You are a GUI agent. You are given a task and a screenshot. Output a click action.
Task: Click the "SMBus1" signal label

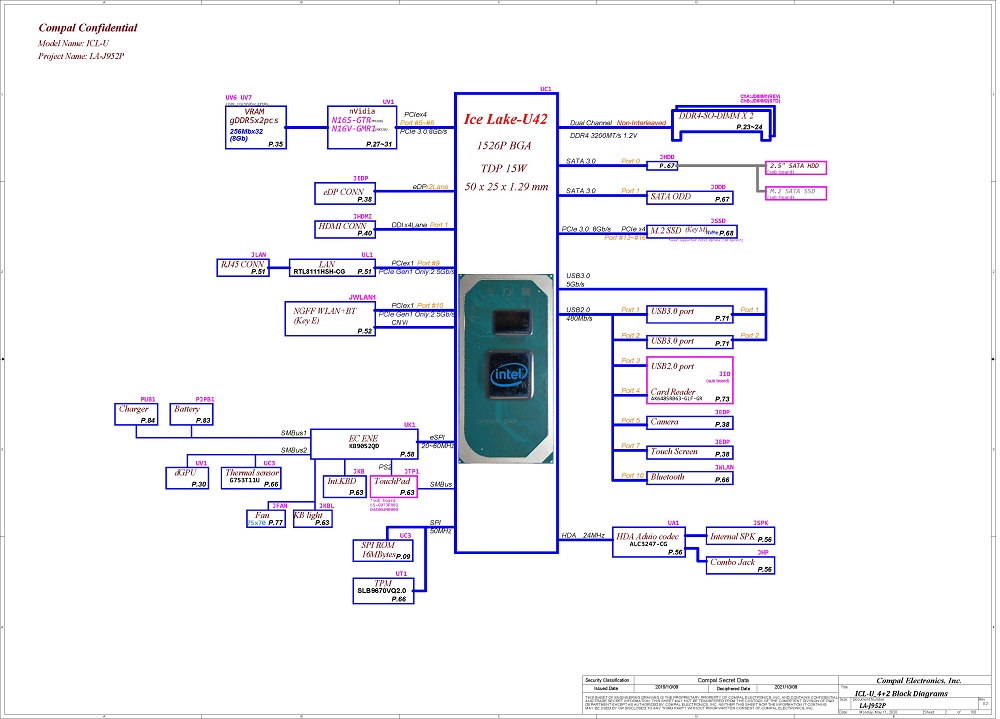coord(294,433)
